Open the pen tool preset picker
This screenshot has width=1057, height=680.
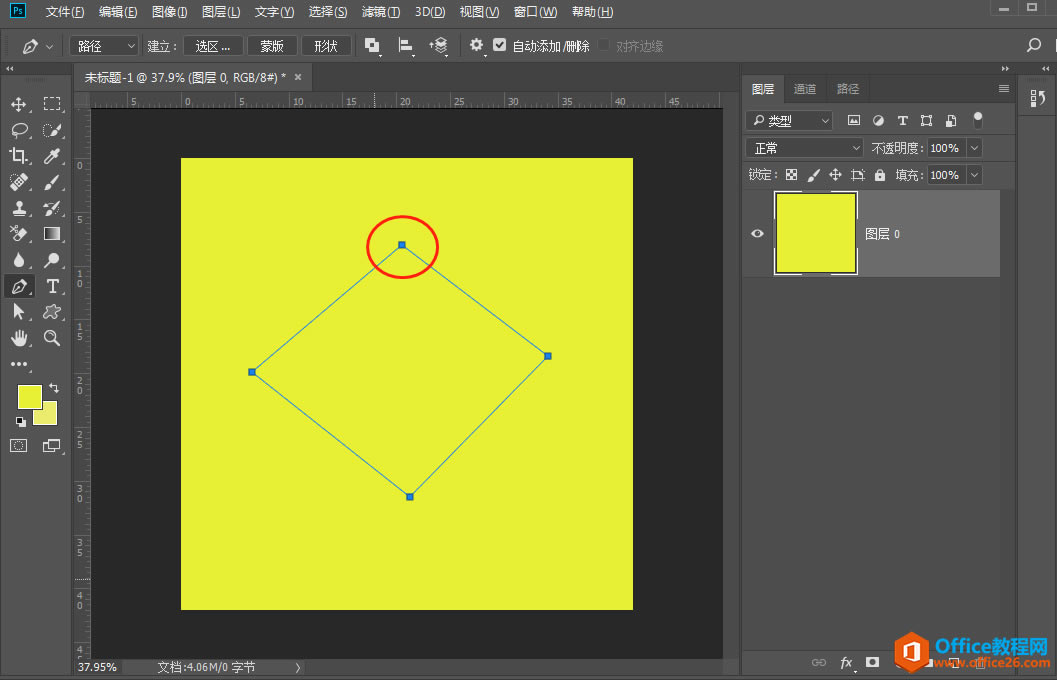37,47
